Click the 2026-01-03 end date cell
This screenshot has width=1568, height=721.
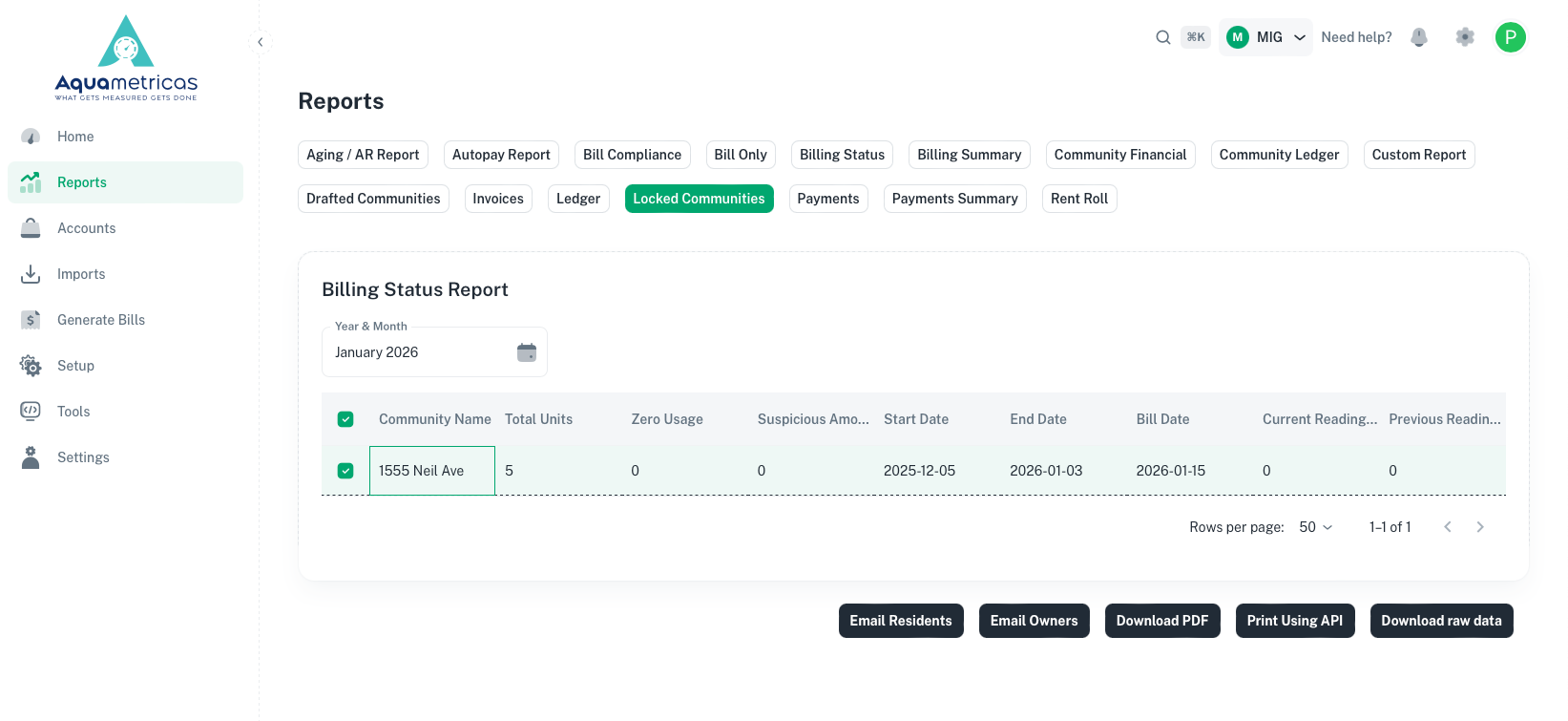coord(1063,471)
